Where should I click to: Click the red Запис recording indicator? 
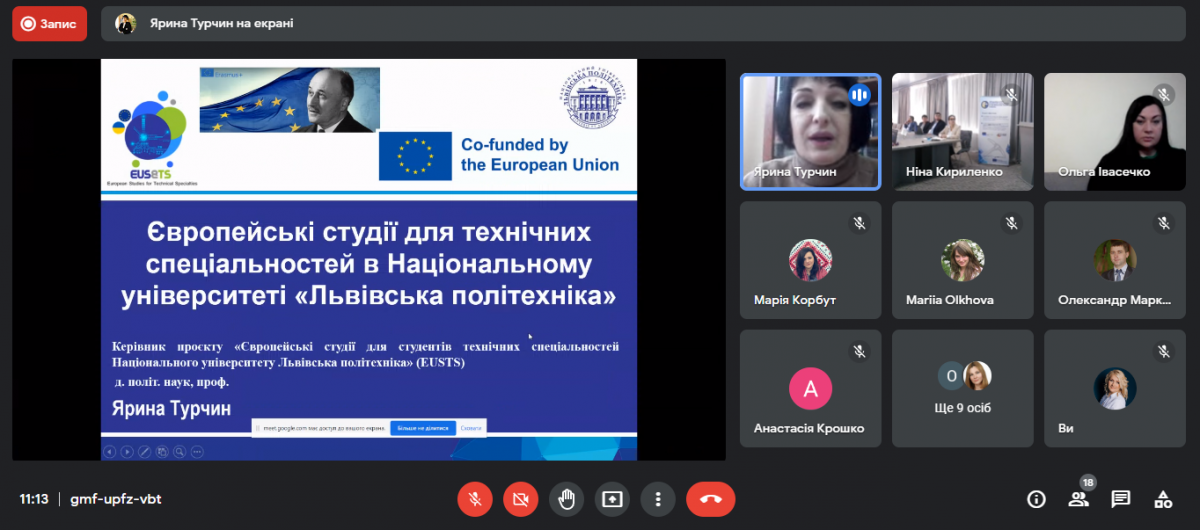point(49,23)
